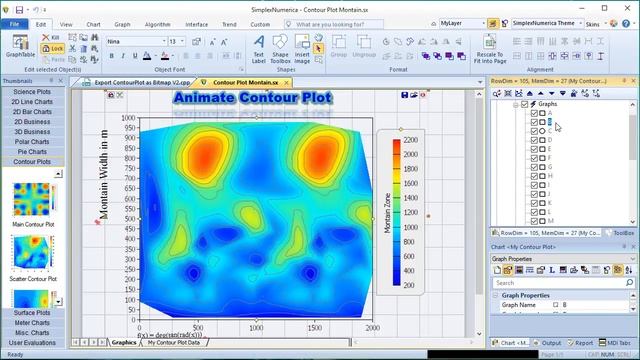
Task: Open the Surface Plots category
Action: point(32,313)
